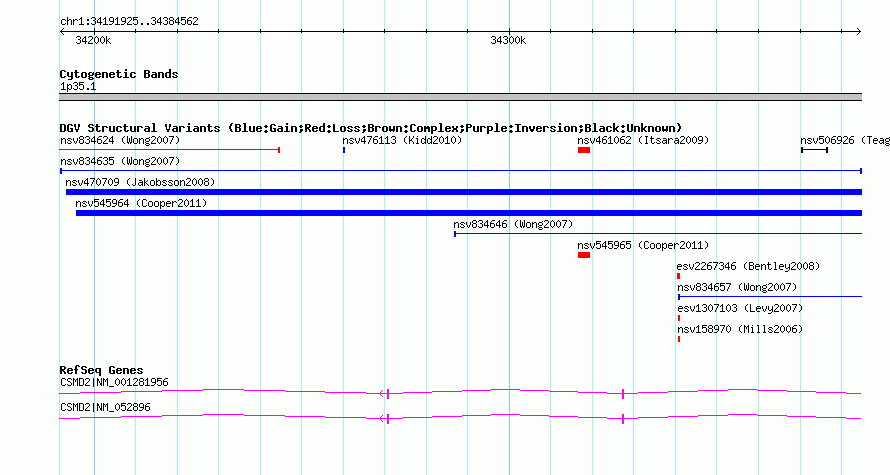Viewport: 890px width, 475px height.
Task: Select the nsv545964 (Cooper2011) label
Action: [141, 203]
